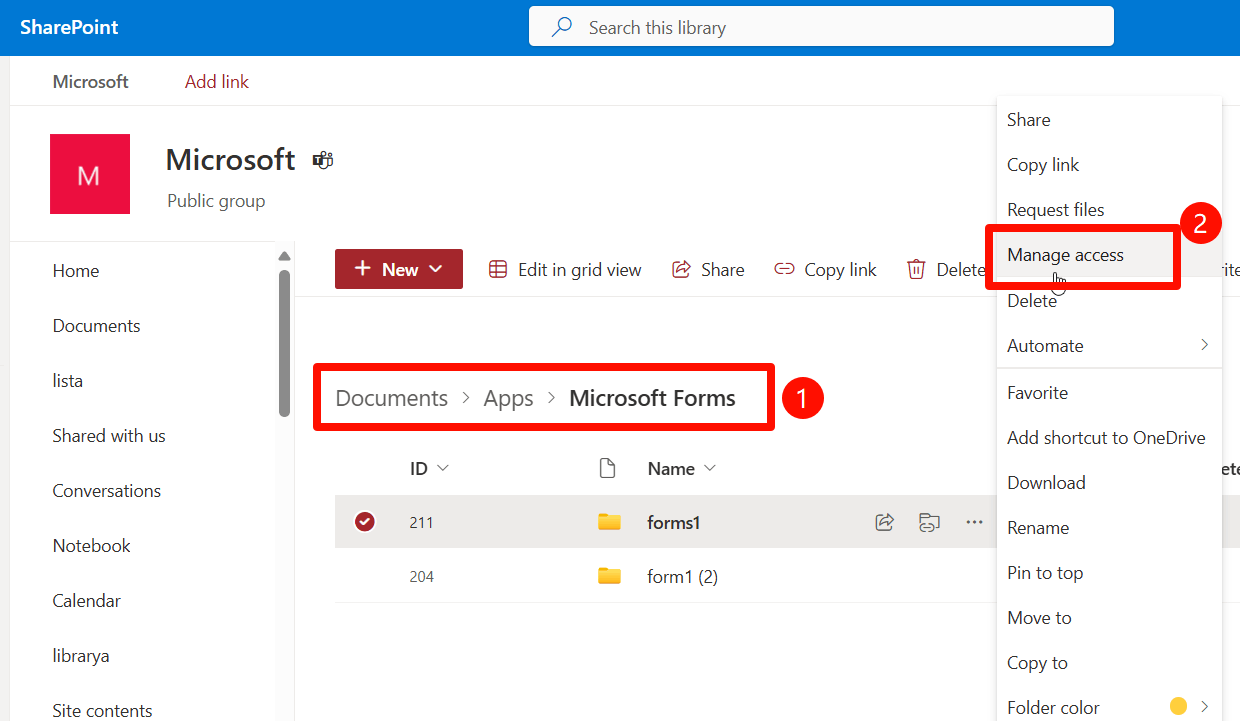Click the group membership icon beside Microsoft title
Image resolution: width=1240 pixels, height=721 pixels.
tap(322, 159)
